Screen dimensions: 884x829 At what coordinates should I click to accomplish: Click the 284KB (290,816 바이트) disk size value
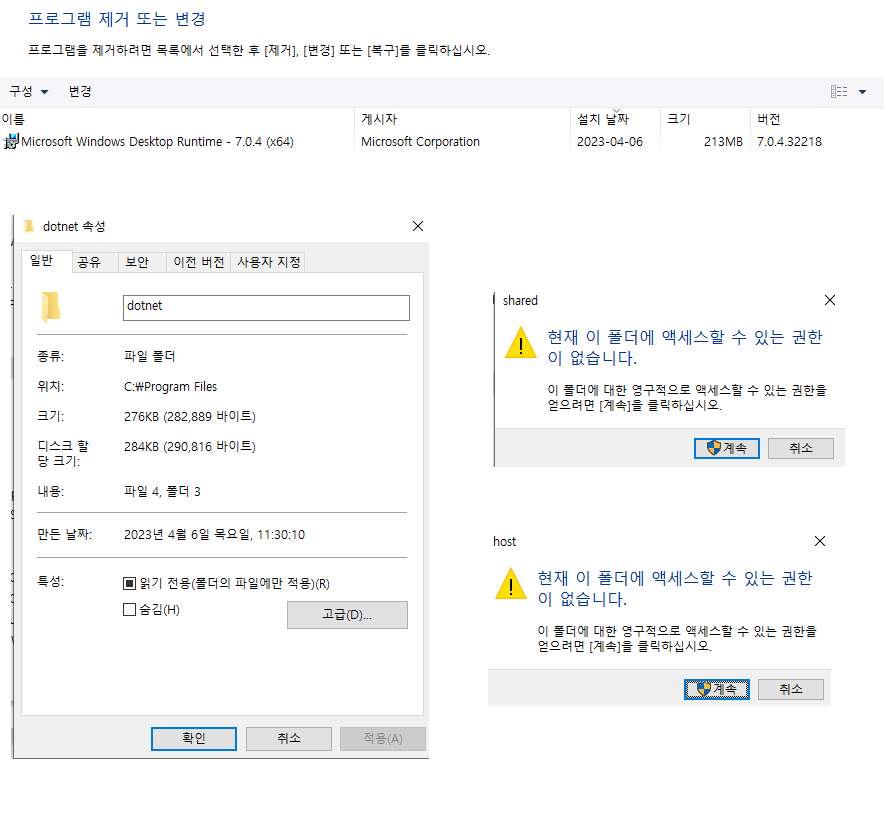pyautogui.click(x=190, y=446)
